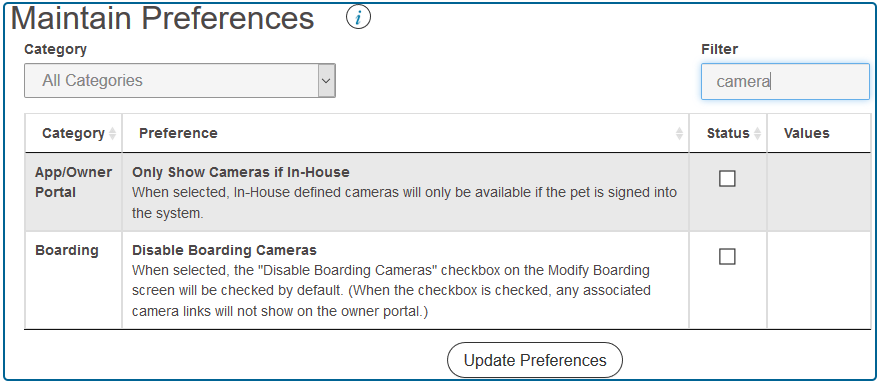880x384 pixels.
Task: Sort by Preference column arrows
Action: click(x=679, y=134)
